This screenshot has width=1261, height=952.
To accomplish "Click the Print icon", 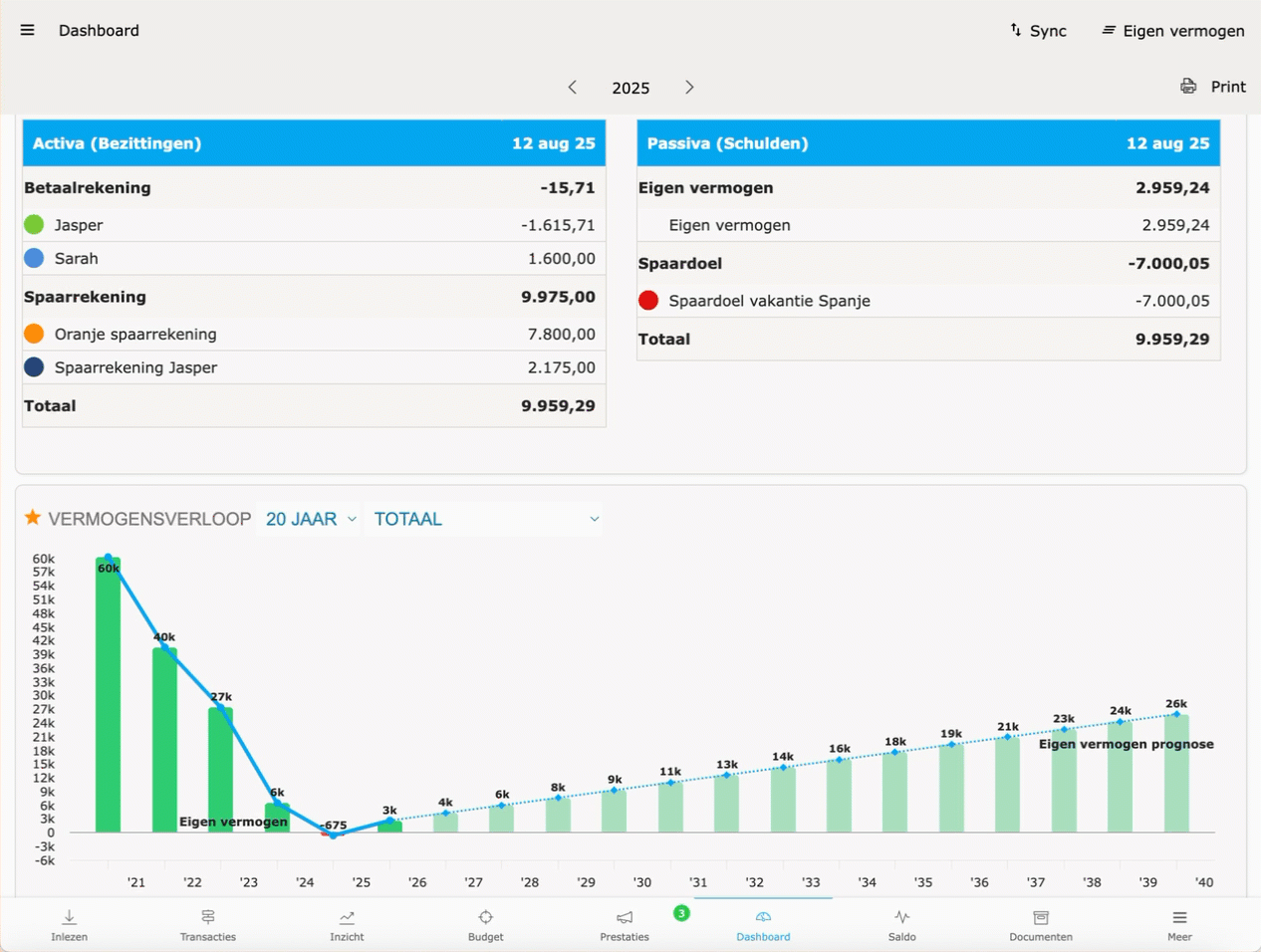I will point(1188,87).
